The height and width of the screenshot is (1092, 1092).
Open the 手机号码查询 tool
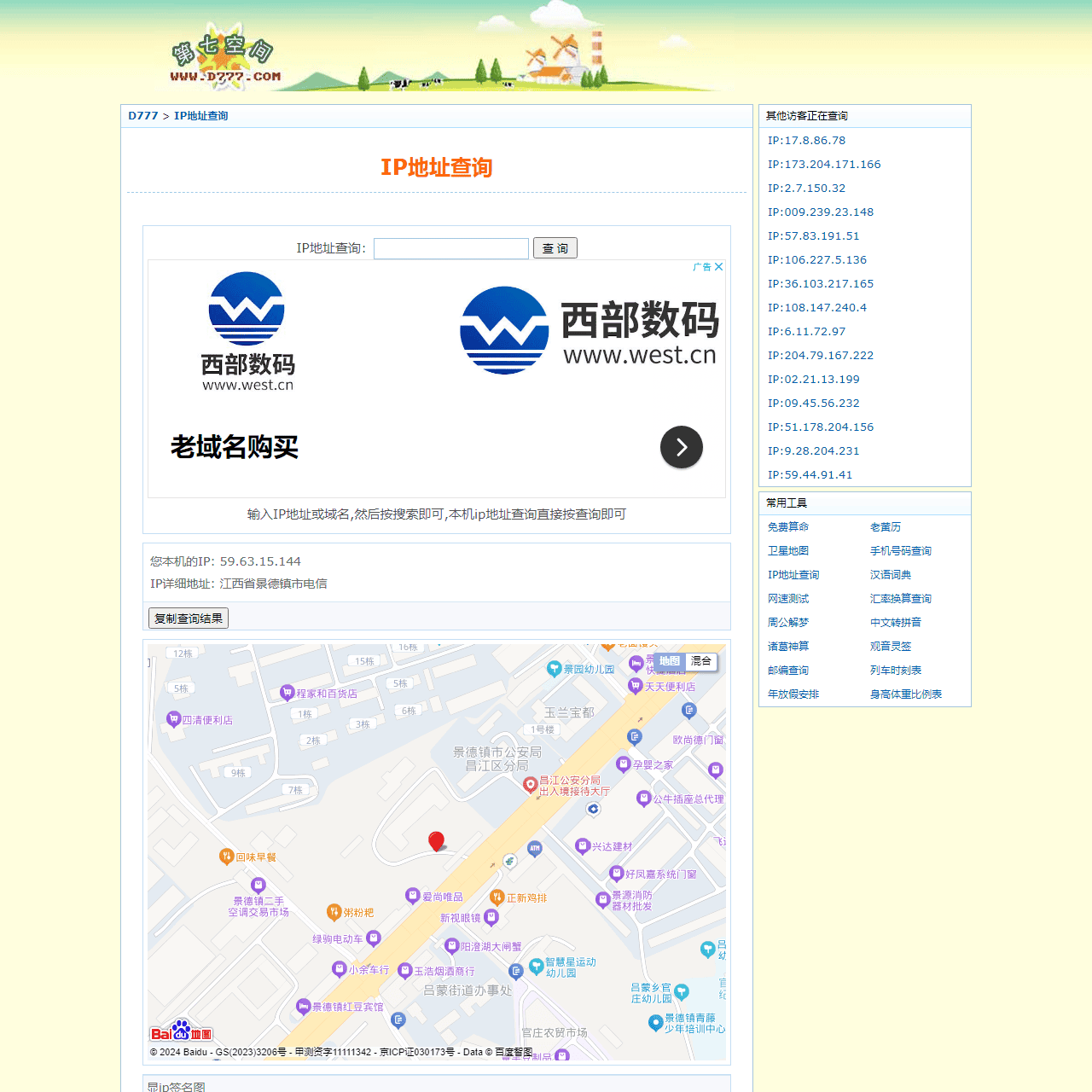[901, 551]
